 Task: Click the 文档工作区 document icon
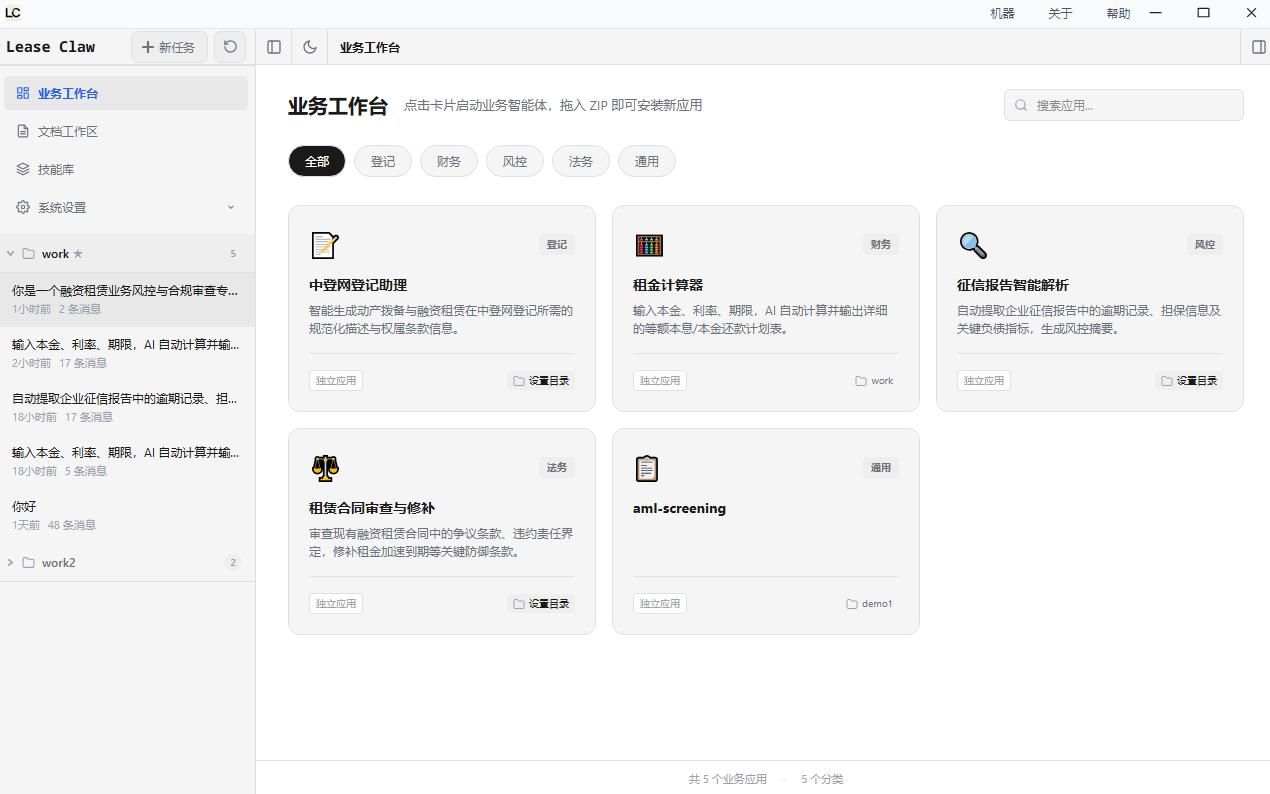pyautogui.click(x=23, y=131)
